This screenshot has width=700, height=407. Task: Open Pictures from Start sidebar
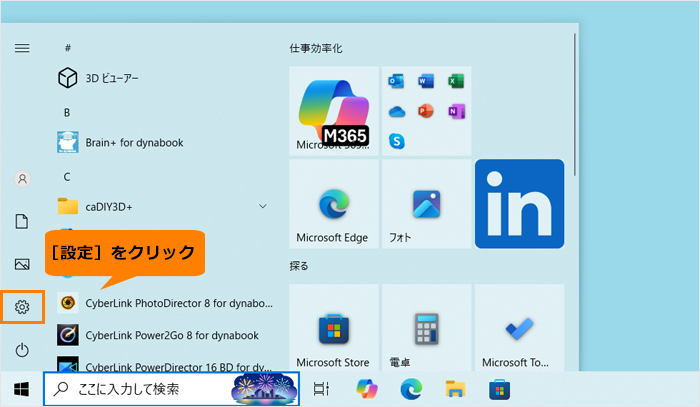point(22,264)
